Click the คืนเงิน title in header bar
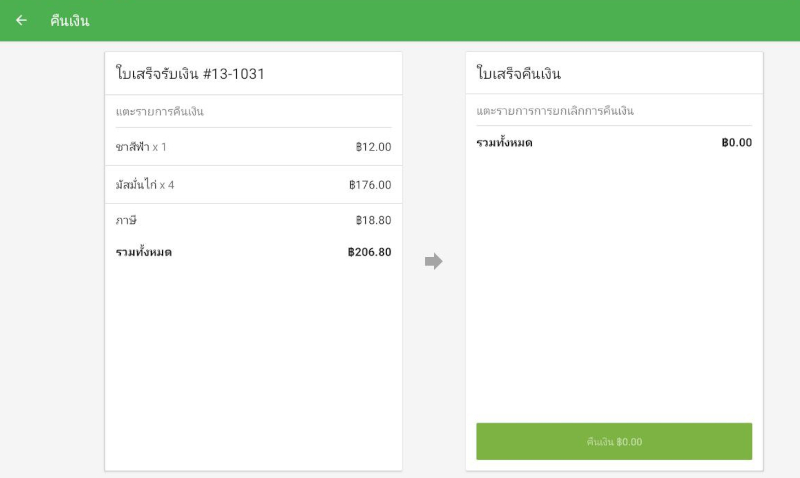 (70, 20)
